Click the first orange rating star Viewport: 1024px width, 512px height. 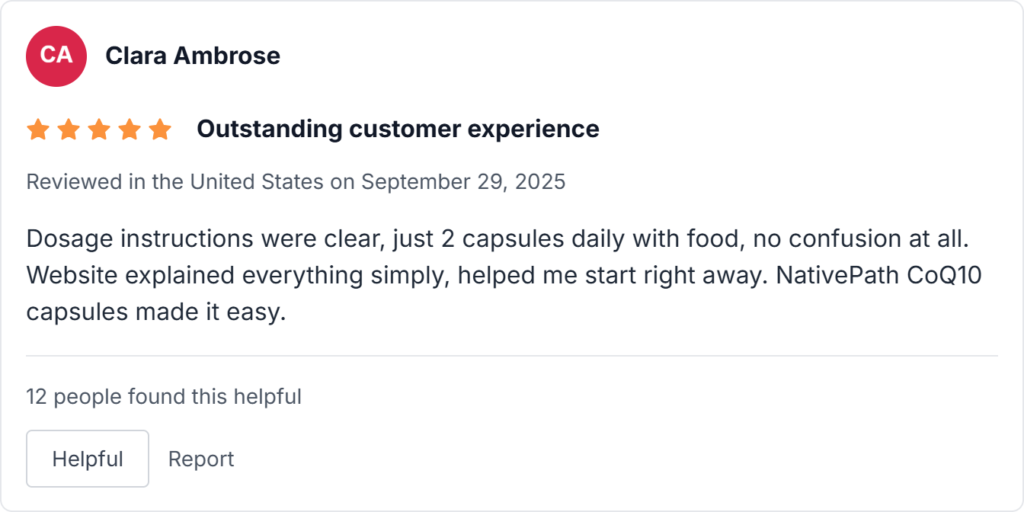(x=38, y=129)
